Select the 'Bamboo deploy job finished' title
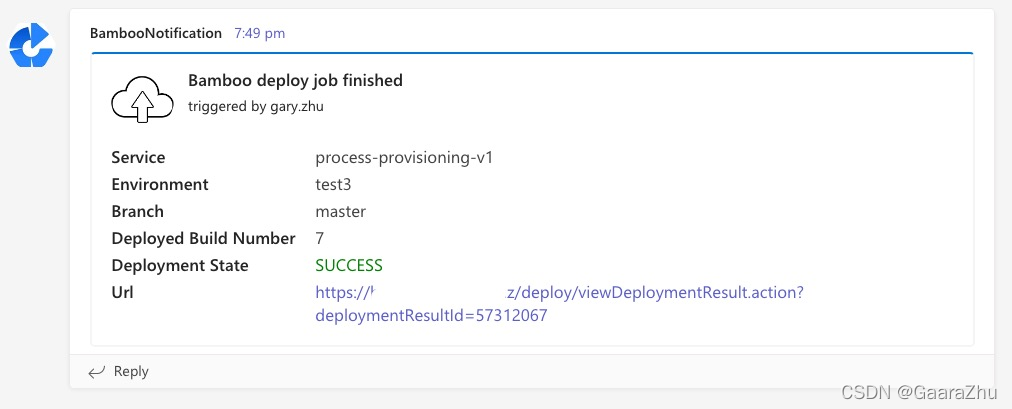1012x409 pixels. point(296,81)
